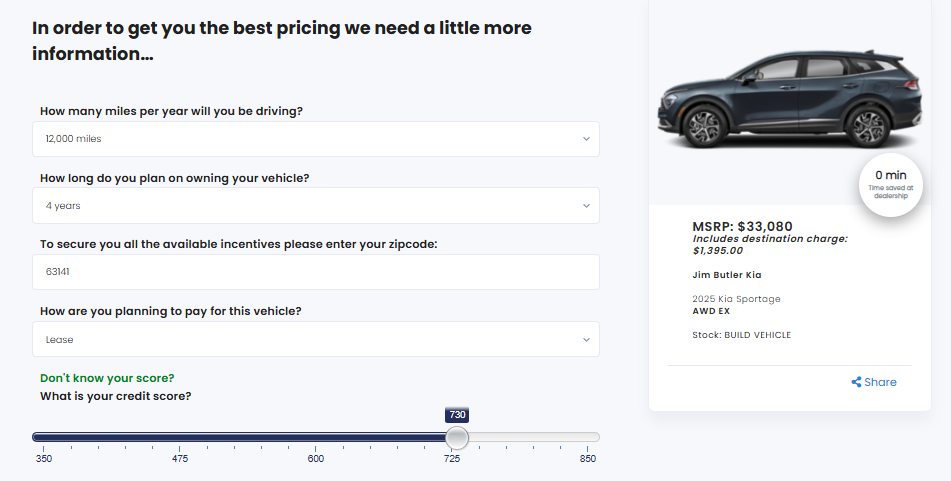951x481 pixels.
Task: Click the credit score slider handle
Action: tap(456, 437)
